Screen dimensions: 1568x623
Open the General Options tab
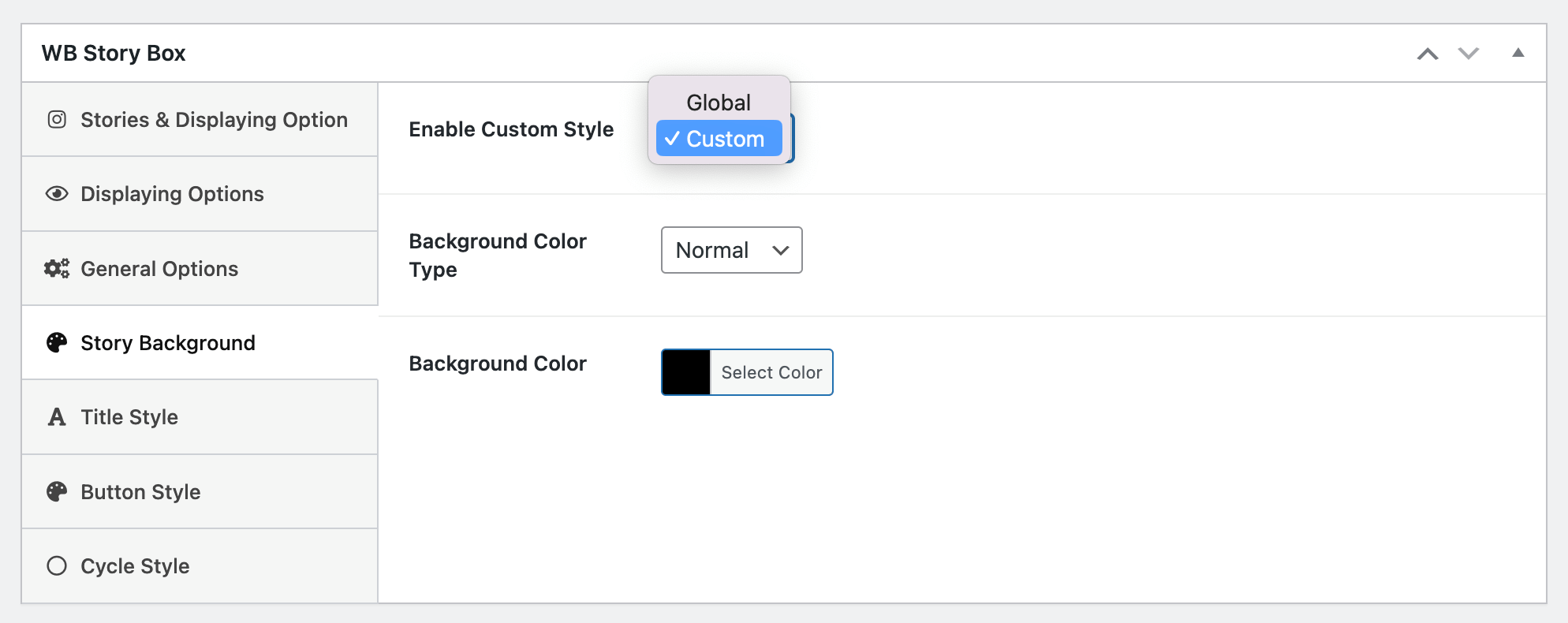(x=159, y=269)
